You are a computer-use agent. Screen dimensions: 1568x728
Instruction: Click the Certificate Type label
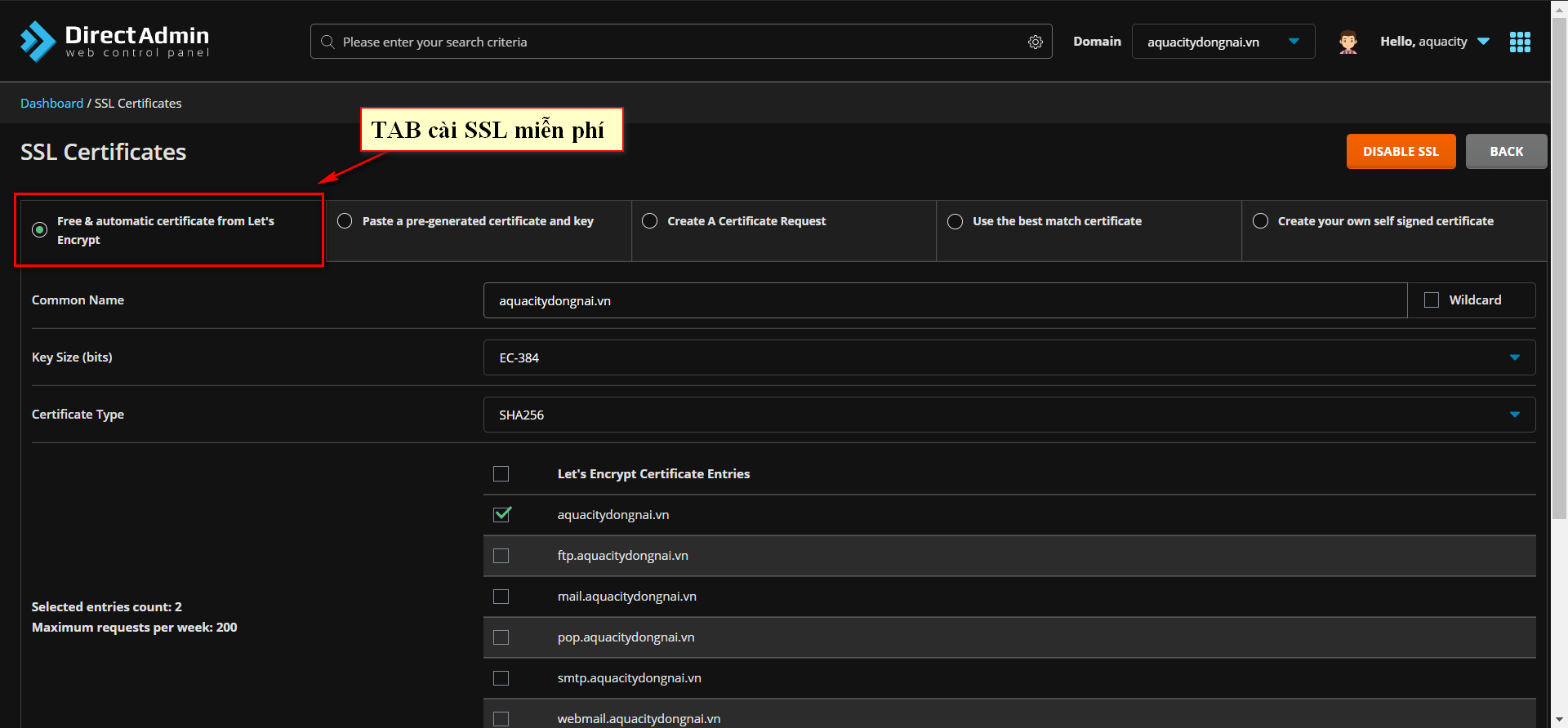click(x=78, y=415)
